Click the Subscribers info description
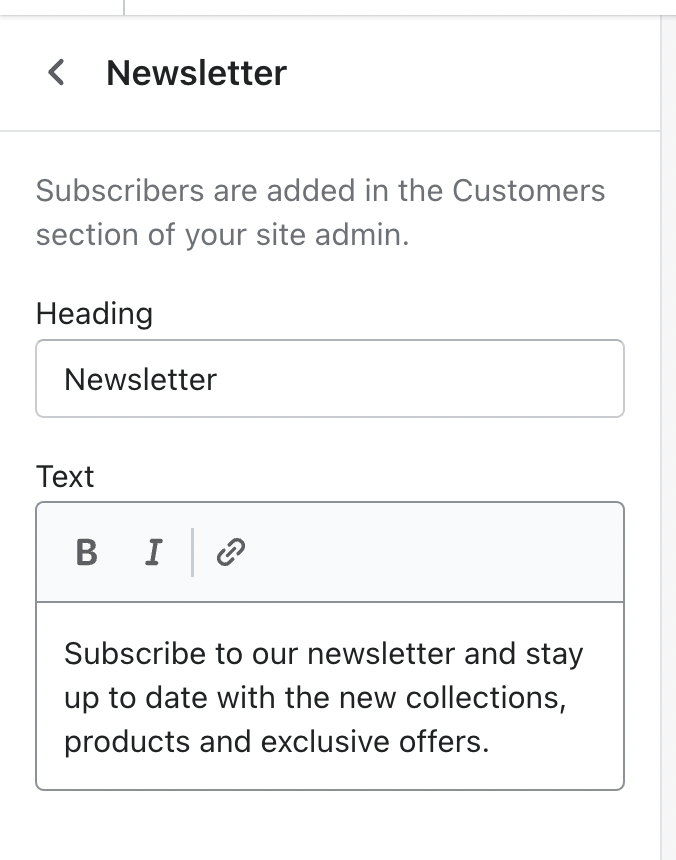 pos(320,212)
